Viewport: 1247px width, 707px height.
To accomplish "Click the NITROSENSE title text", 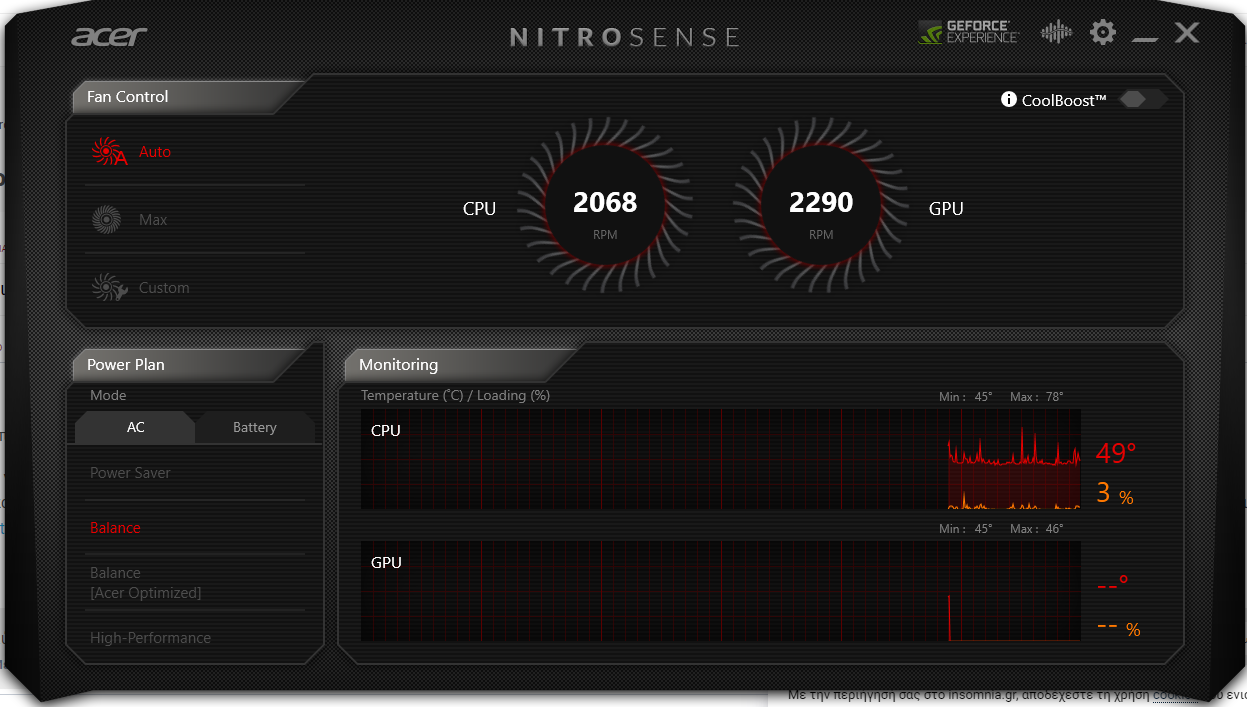I will click(x=625, y=37).
